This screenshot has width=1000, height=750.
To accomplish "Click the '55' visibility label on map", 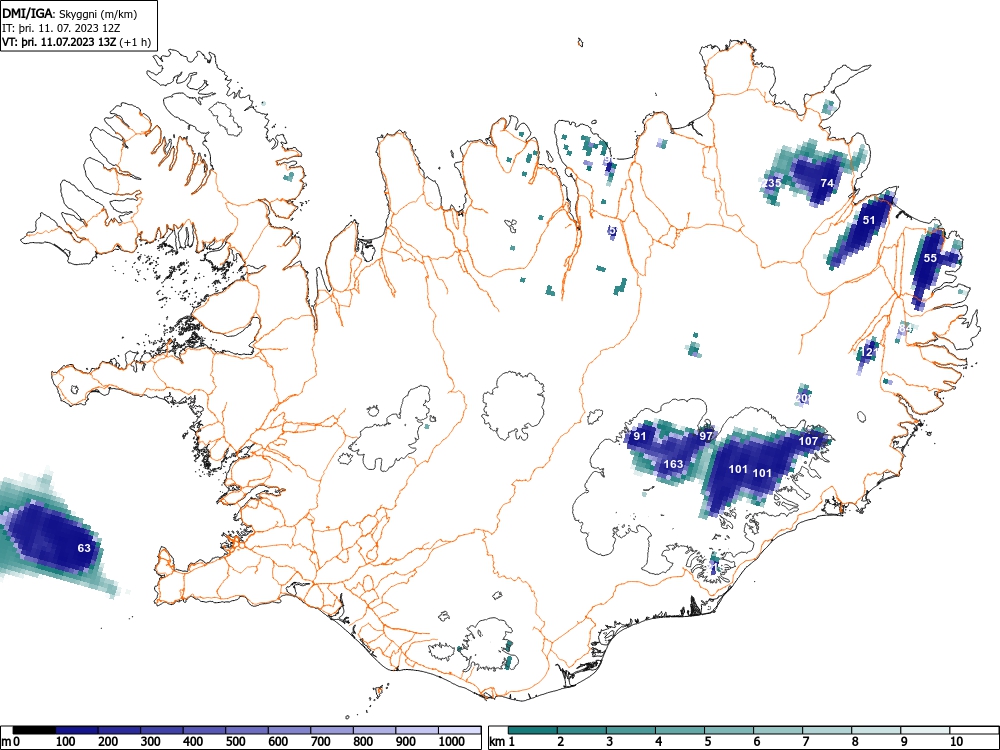I will 930,258.
